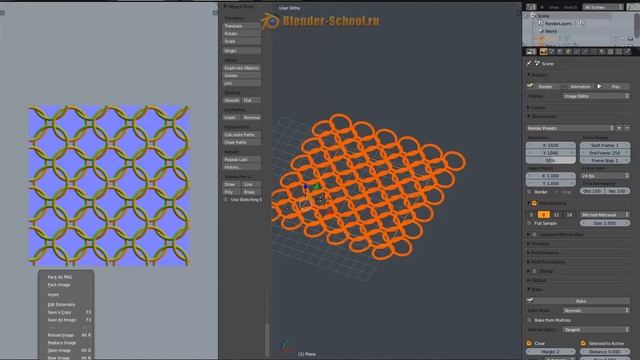Remove the current render preset
Screen dimensions: 640x360
pos(627,128)
